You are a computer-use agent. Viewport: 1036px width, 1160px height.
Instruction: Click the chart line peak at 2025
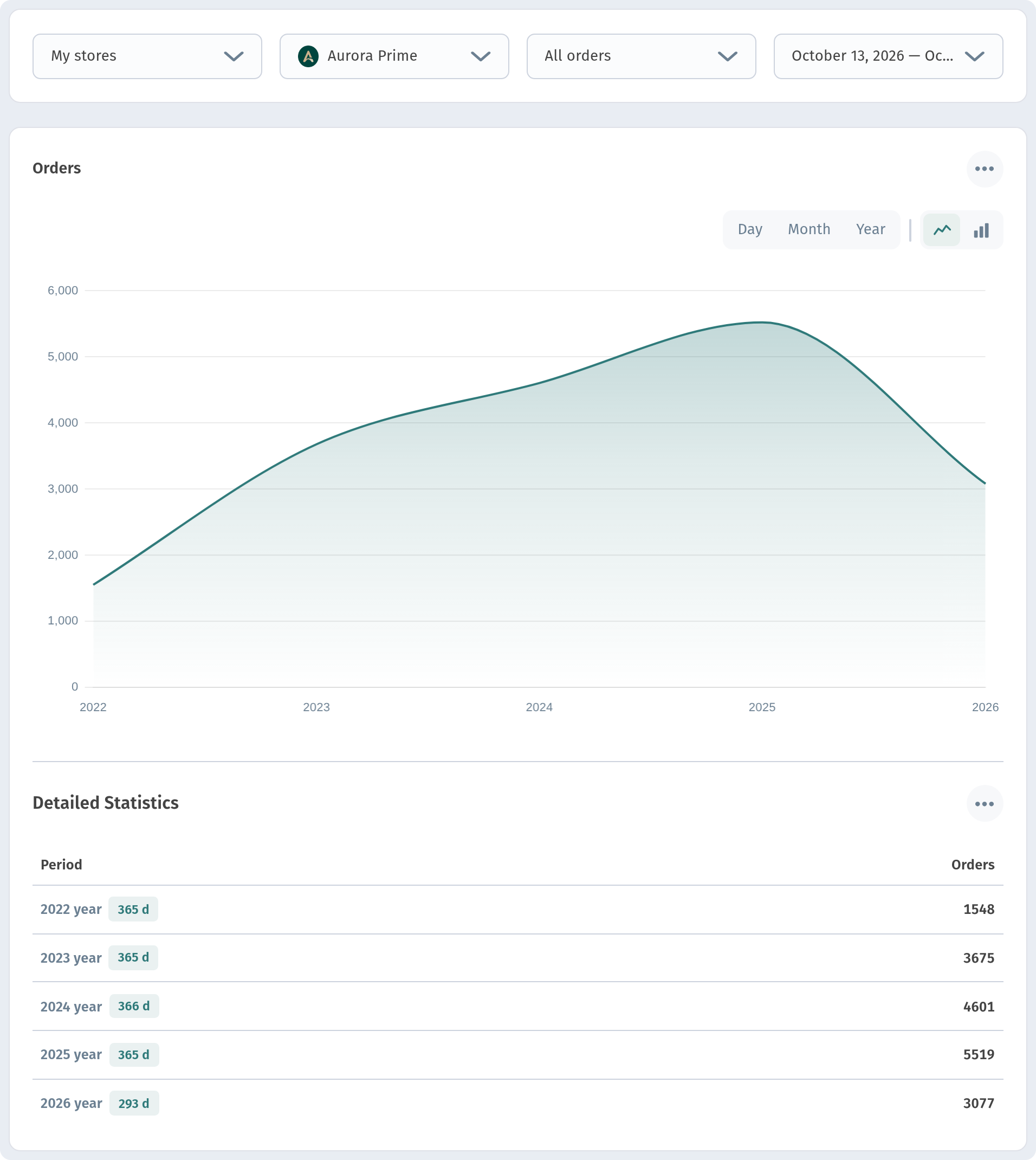[762, 323]
